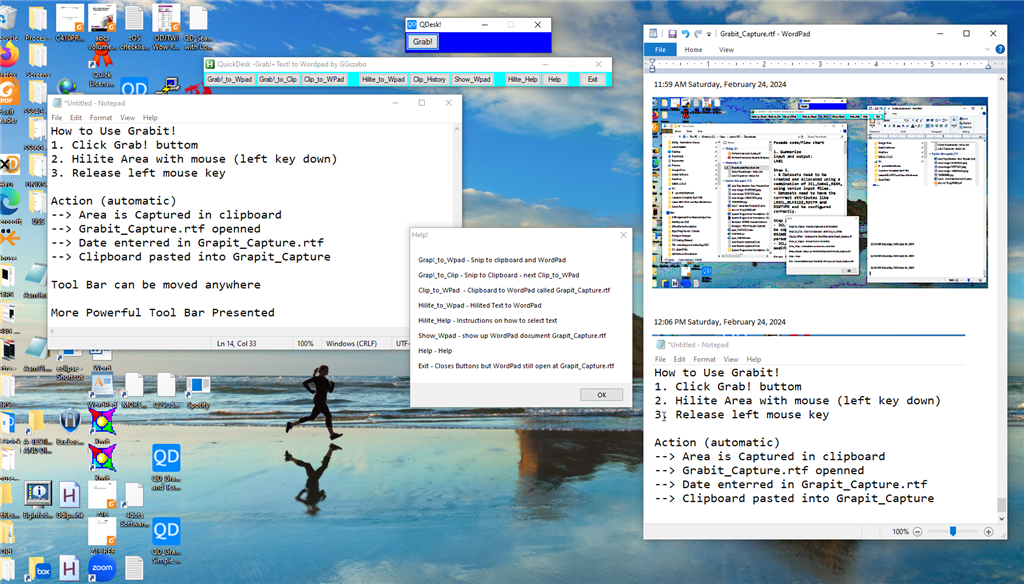1024x584 pixels.
Task: Select the Bginfo monitor desktop icon
Action: click(x=38, y=500)
